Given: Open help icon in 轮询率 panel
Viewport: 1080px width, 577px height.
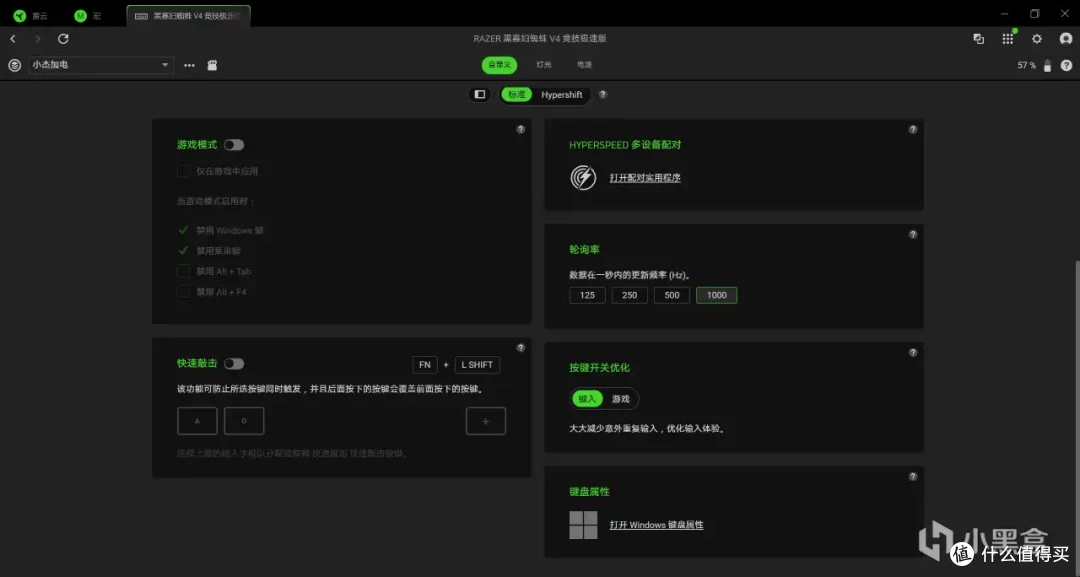Looking at the screenshot, I should [x=913, y=234].
